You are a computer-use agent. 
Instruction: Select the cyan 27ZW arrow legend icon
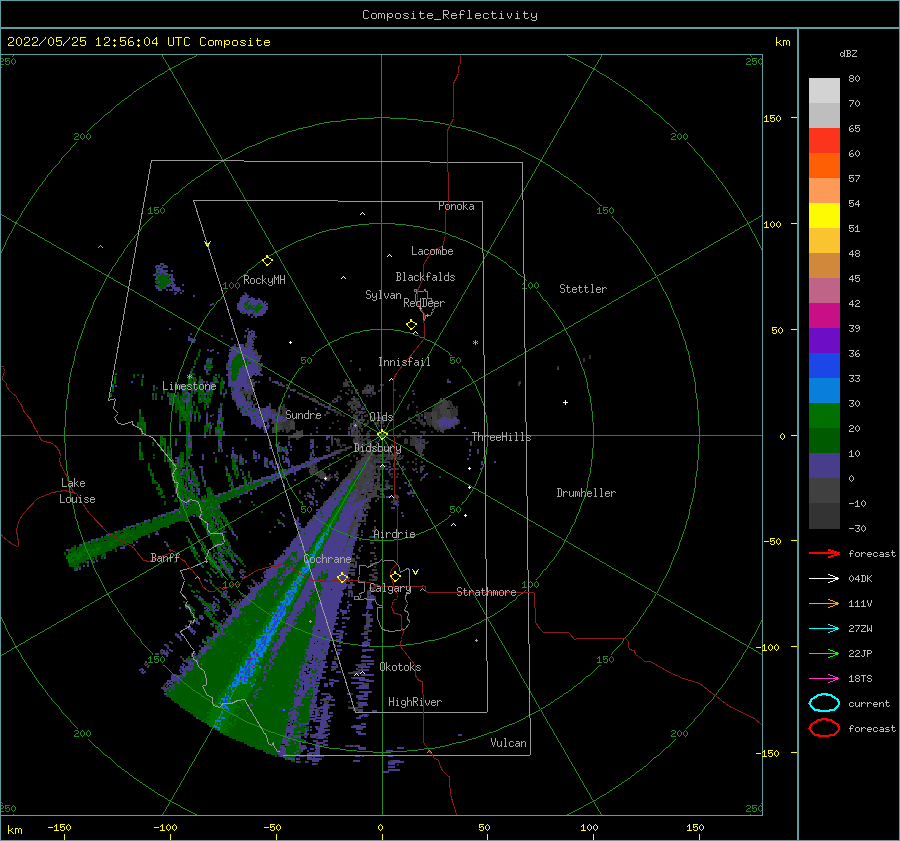[824, 629]
